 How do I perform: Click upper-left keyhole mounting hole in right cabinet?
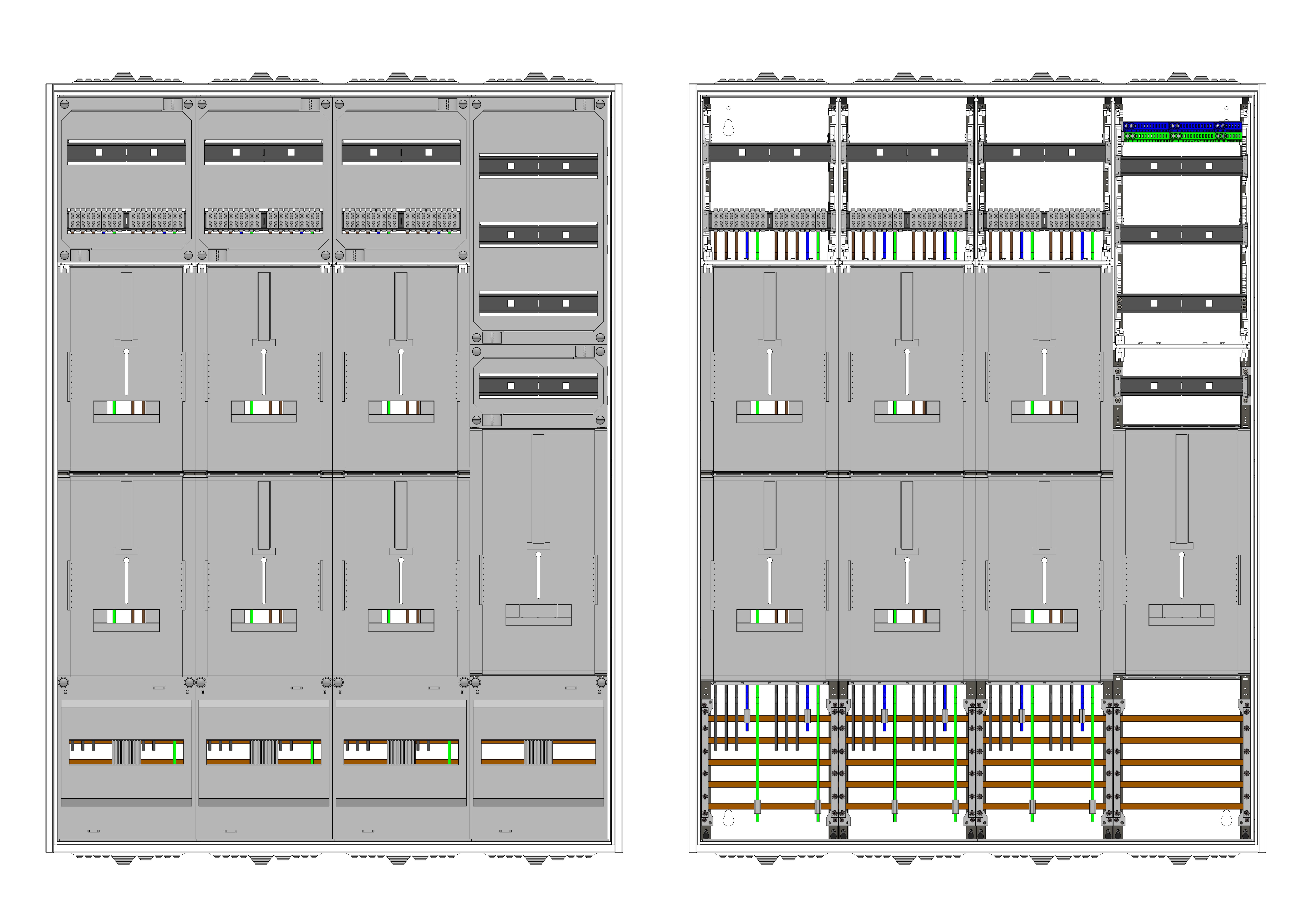(x=728, y=128)
